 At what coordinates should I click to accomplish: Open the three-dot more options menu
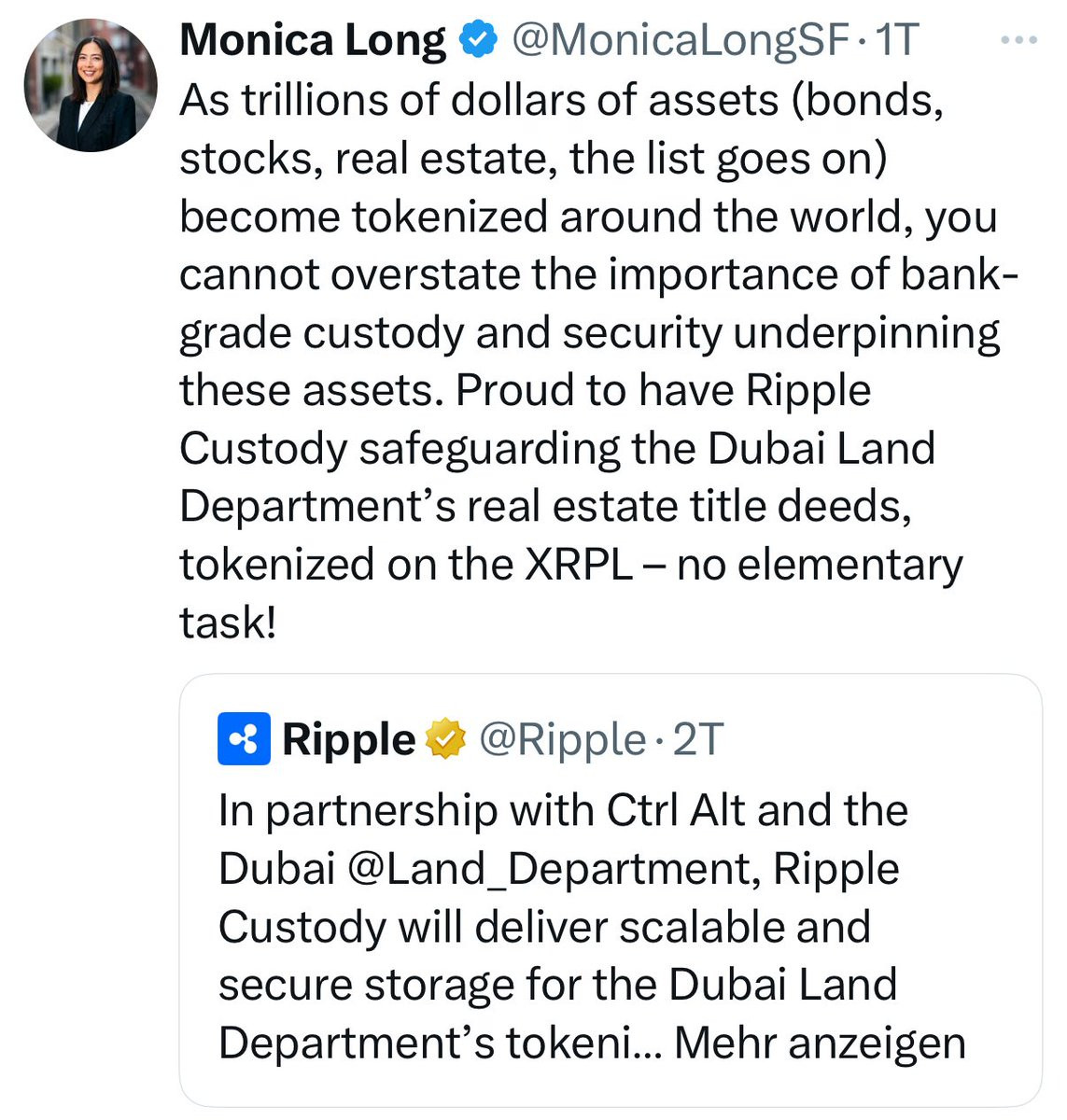coord(1019,40)
